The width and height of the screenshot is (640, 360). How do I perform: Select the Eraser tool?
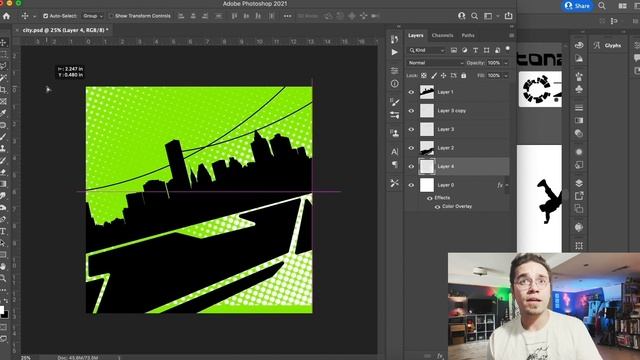coord(3,172)
